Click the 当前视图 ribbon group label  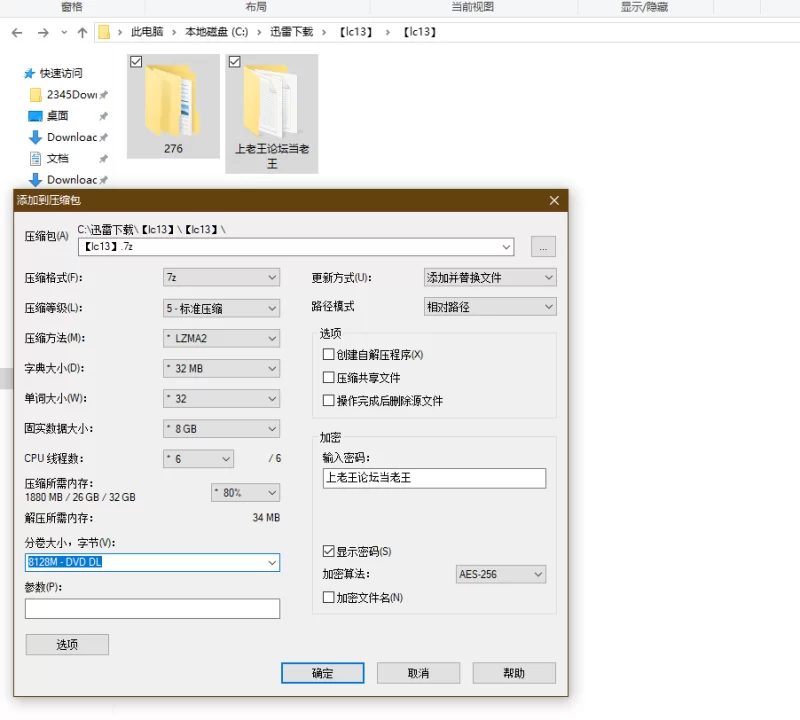tap(472, 7)
